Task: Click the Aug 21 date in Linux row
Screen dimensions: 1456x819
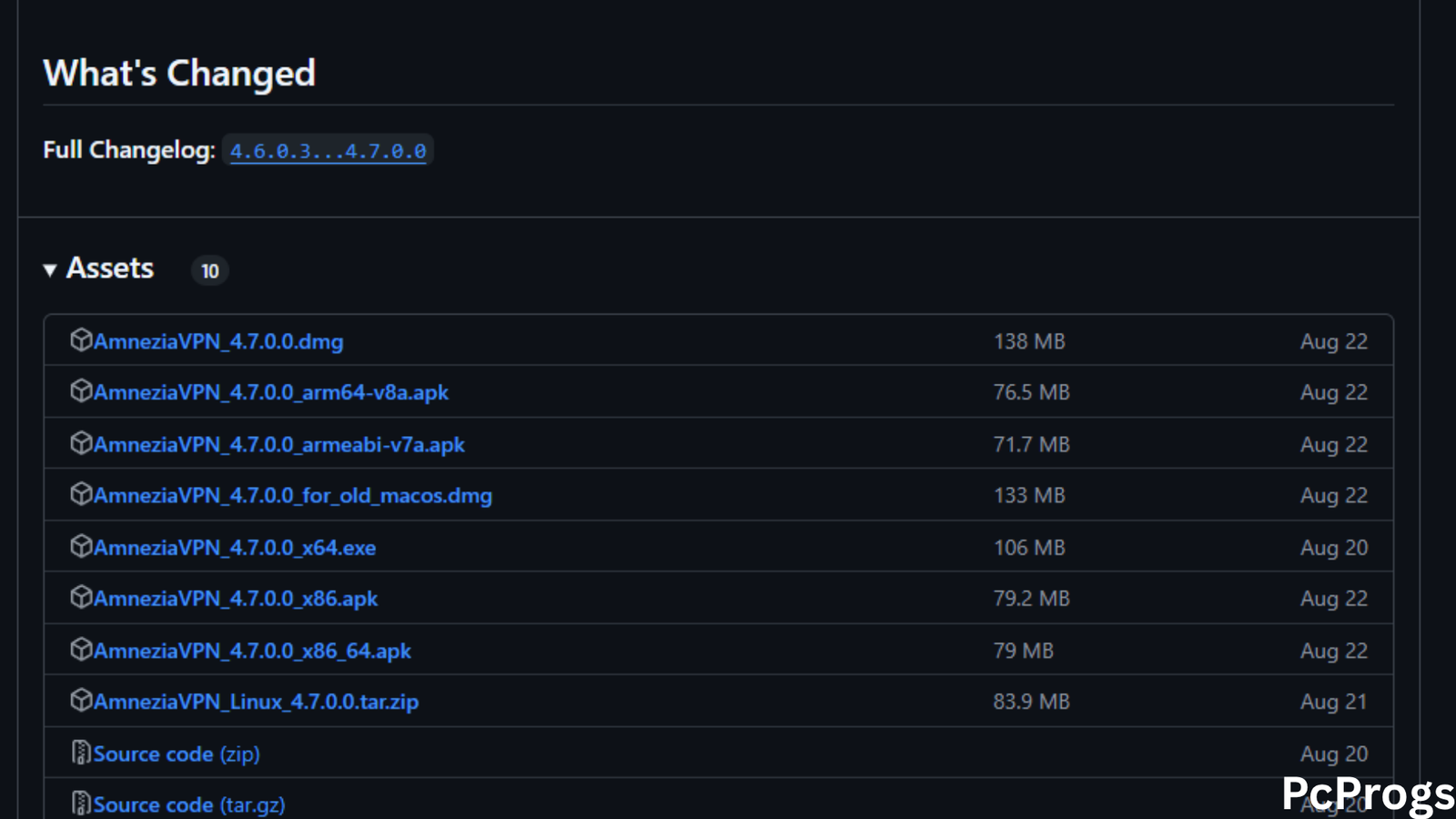Action: pos(1334,702)
